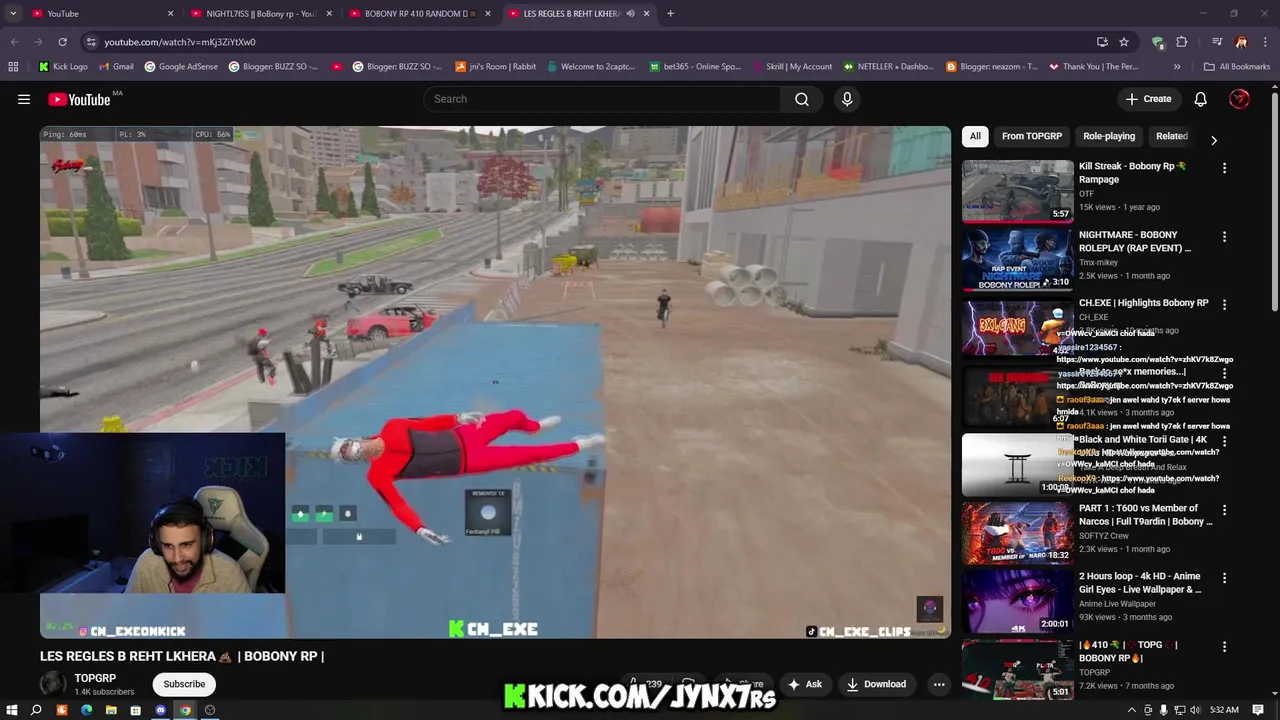Select the All filter chip
The width and height of the screenshot is (1280, 720).
coord(975,136)
